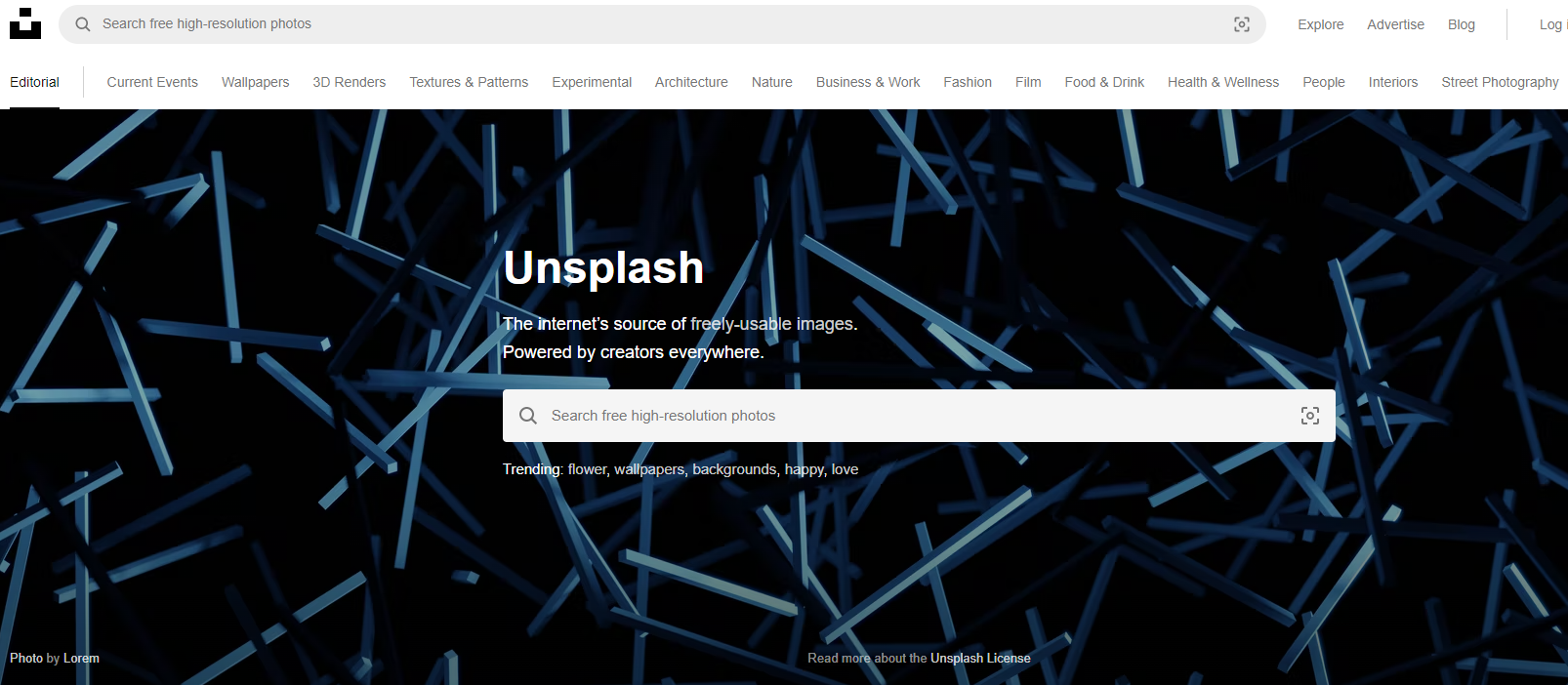
Task: Click the 'Photo by' credit text
Action: tap(35, 659)
